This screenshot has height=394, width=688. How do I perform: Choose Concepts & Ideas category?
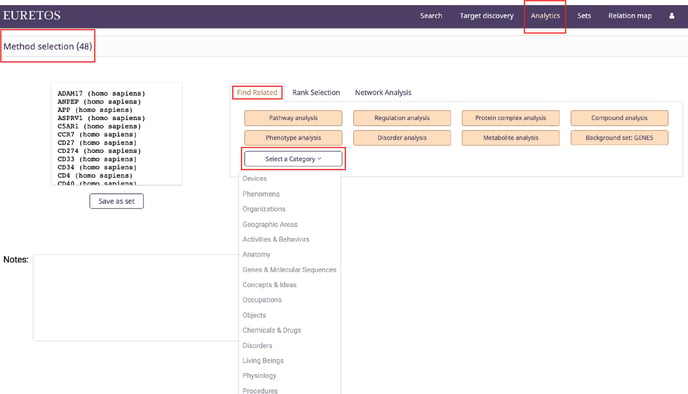[x=269, y=285]
